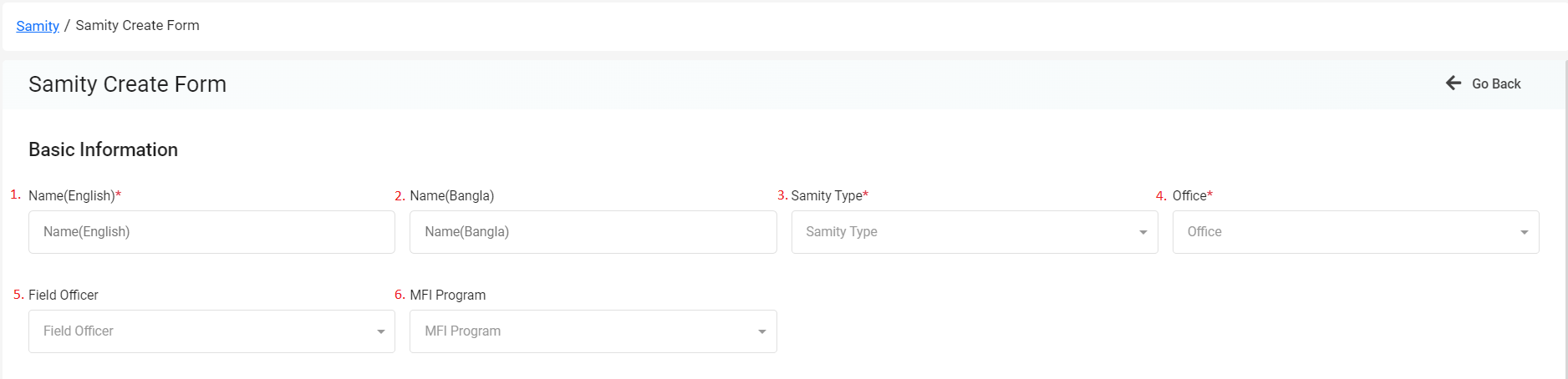Click the Office dropdown caret arrow
Image resolution: width=1568 pixels, height=379 pixels.
coord(1524,233)
